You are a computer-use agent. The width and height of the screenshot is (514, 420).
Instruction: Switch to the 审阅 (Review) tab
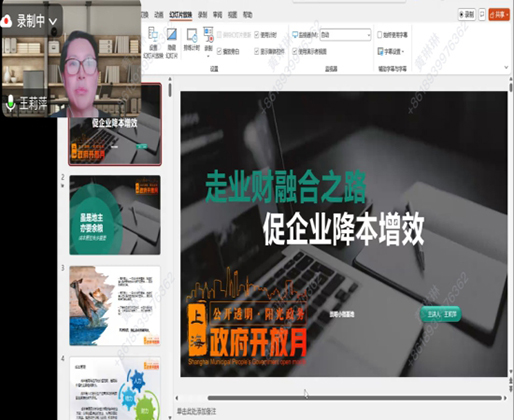coord(217,15)
